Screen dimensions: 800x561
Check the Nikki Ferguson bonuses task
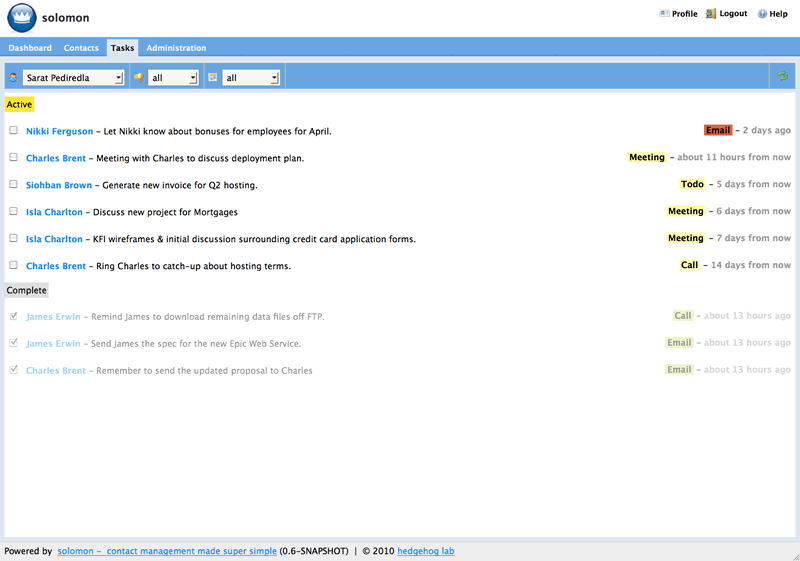click(x=14, y=131)
